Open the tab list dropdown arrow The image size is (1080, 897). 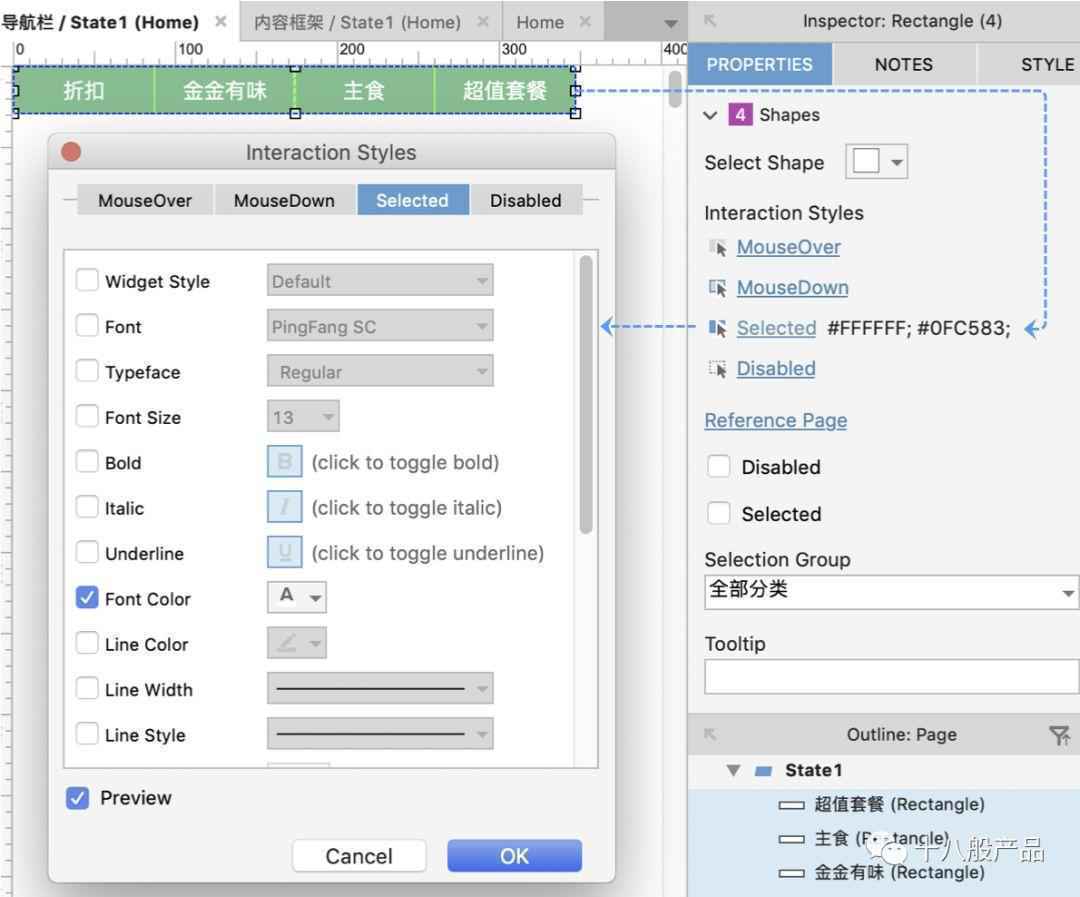[x=670, y=23]
